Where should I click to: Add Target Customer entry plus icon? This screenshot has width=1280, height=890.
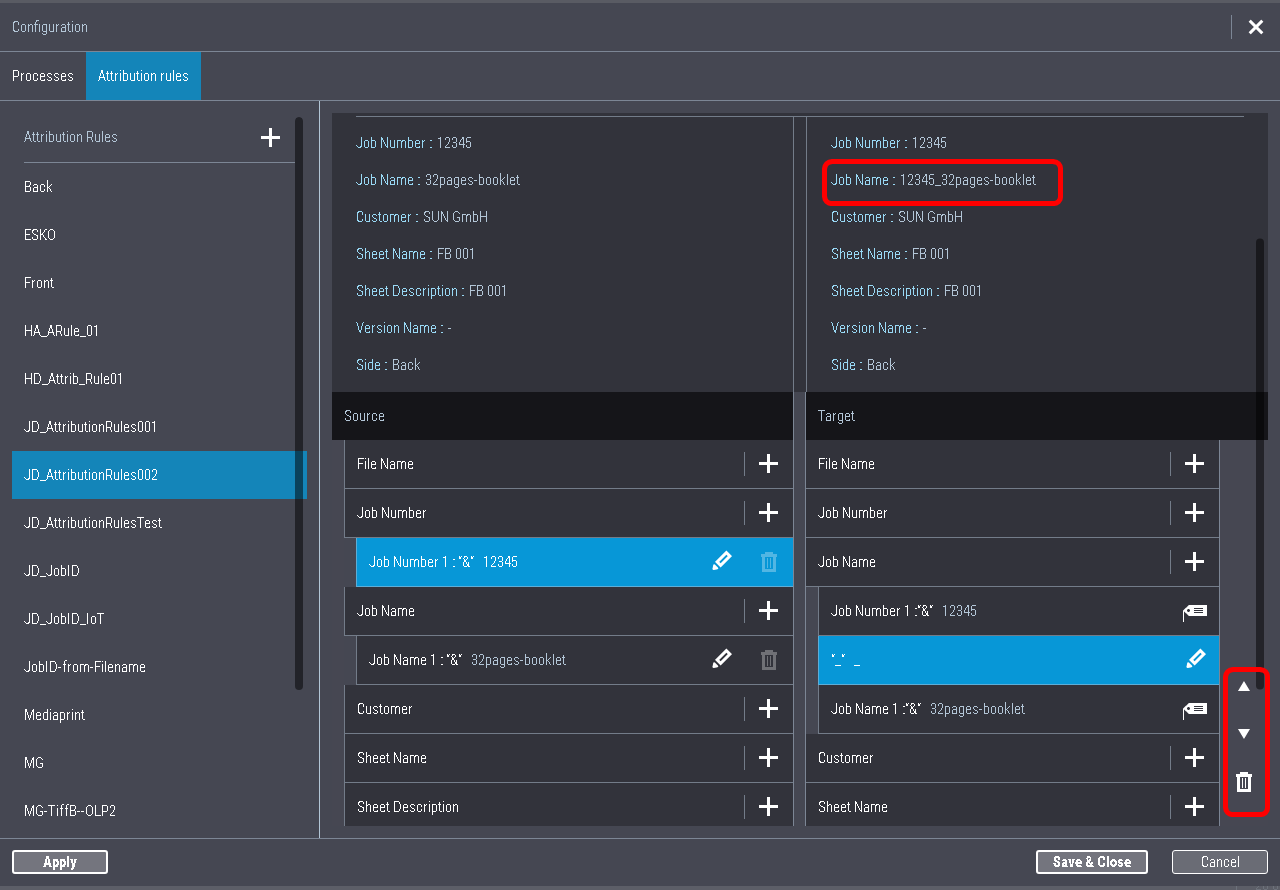click(1194, 758)
